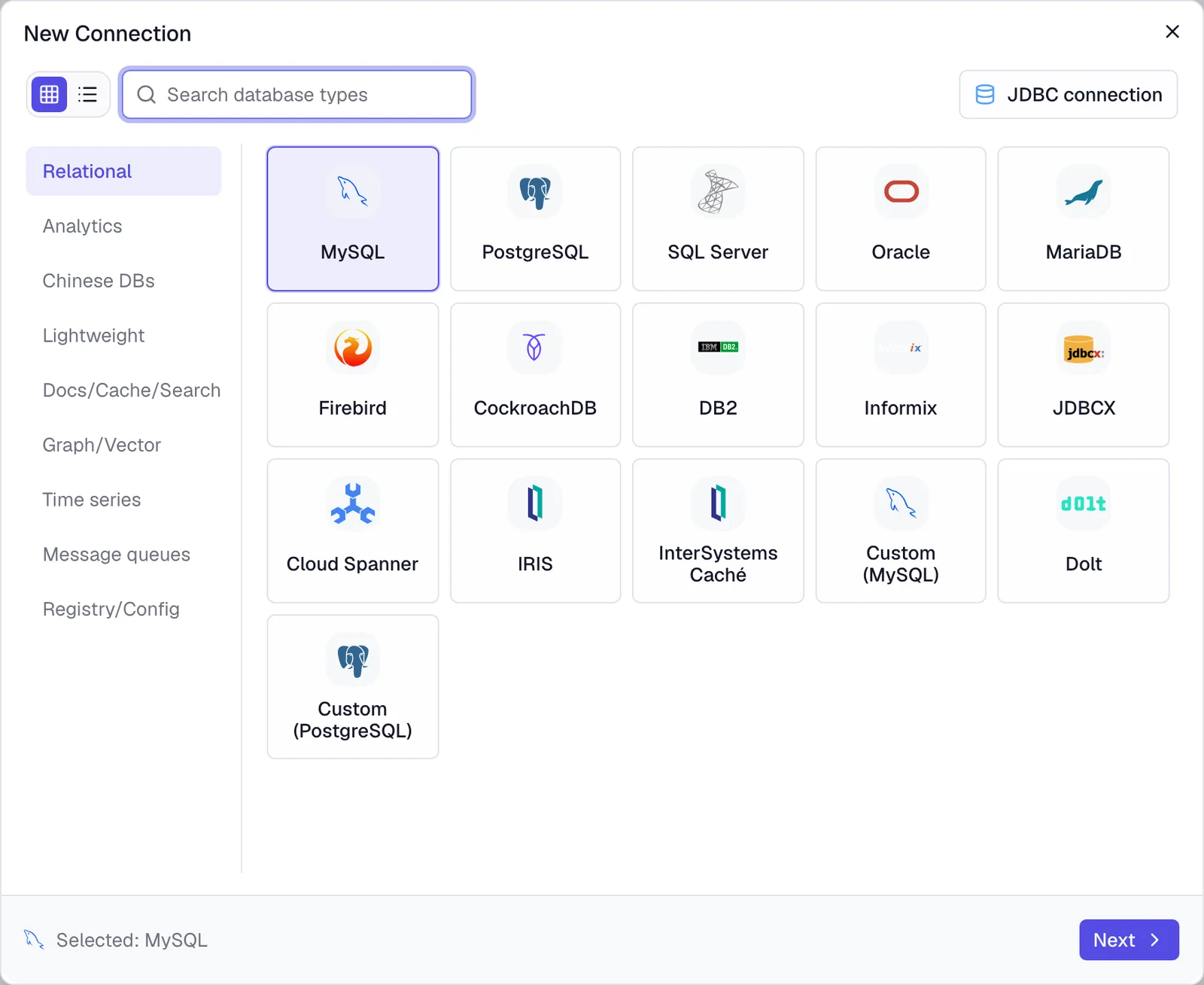This screenshot has width=1204, height=985.
Task: Open the Relational category
Action: 123,171
